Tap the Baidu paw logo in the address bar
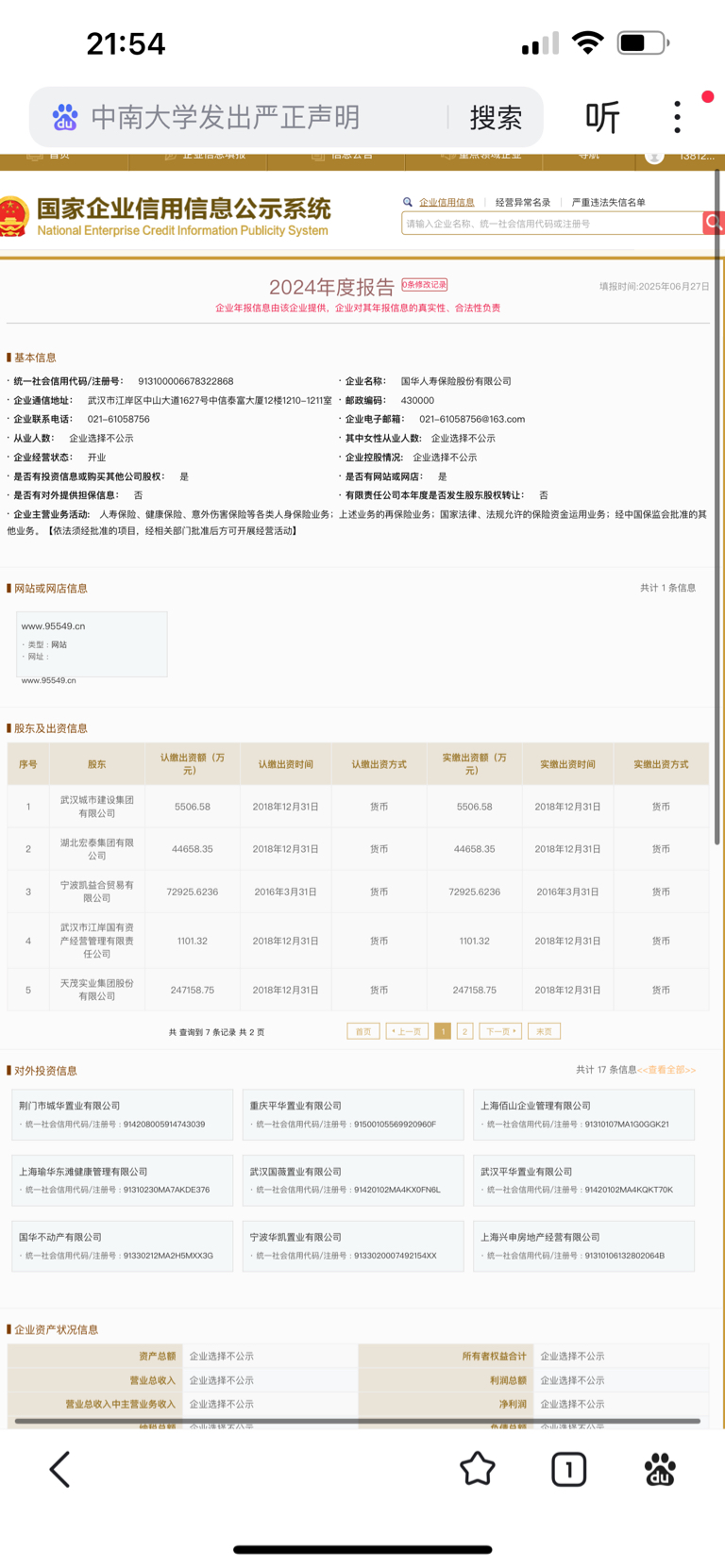The height and width of the screenshot is (1568, 725). point(64,117)
